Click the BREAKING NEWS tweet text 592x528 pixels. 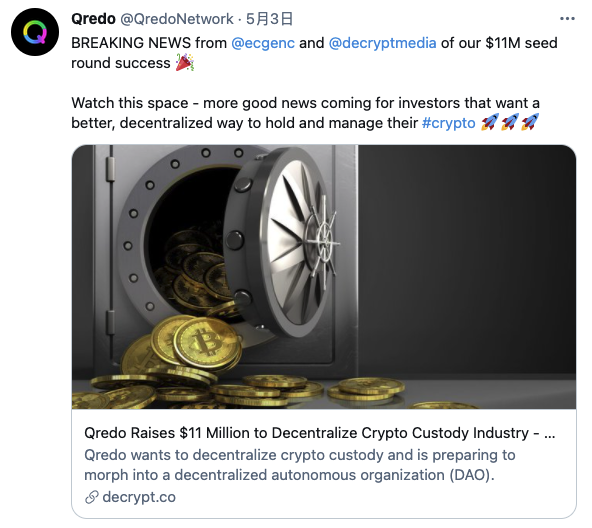[314, 53]
